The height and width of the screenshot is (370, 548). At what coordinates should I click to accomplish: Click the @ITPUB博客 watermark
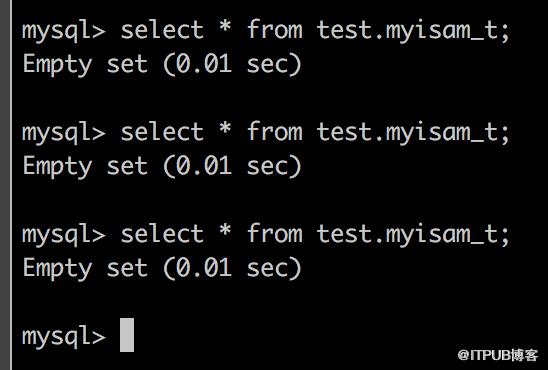point(498,355)
